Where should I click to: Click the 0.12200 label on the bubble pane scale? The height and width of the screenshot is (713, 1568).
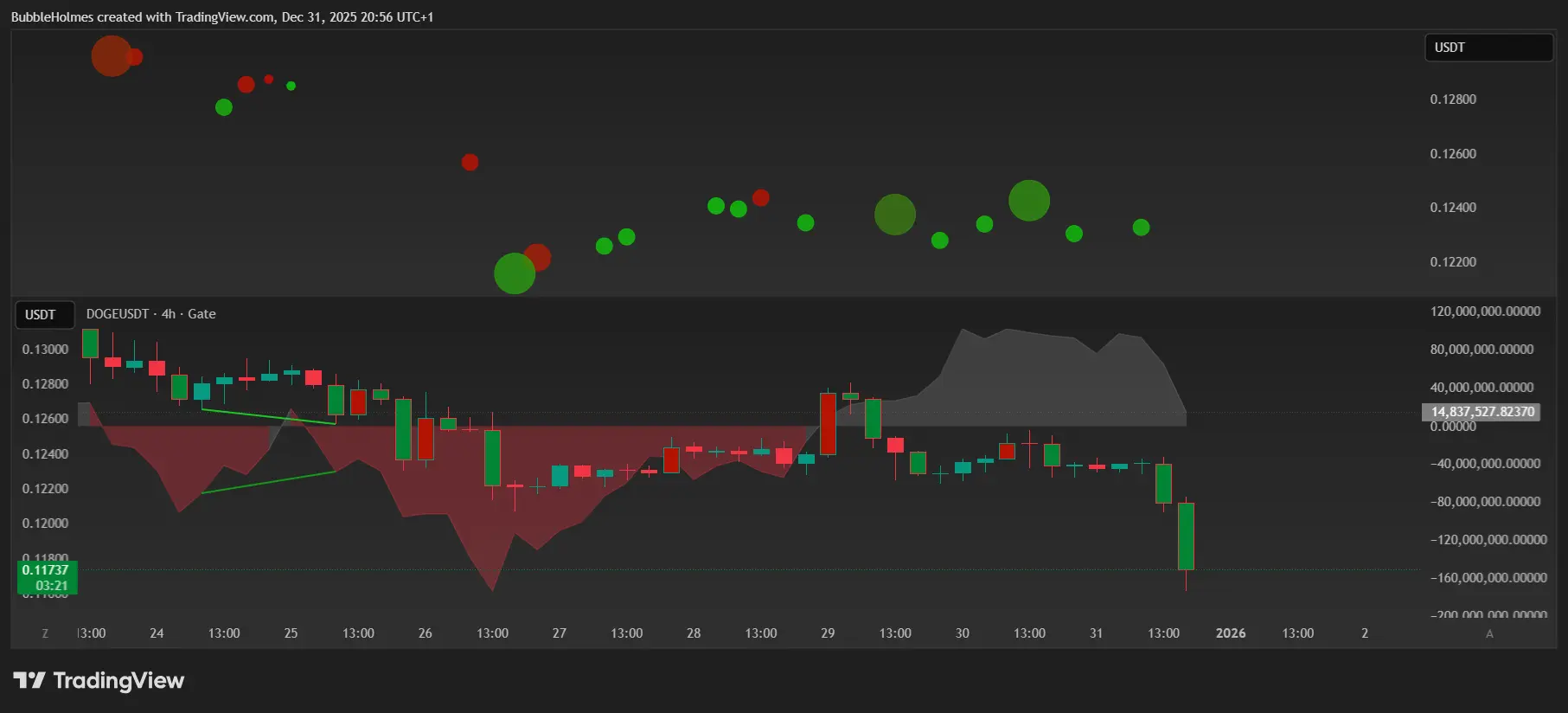coord(1453,262)
